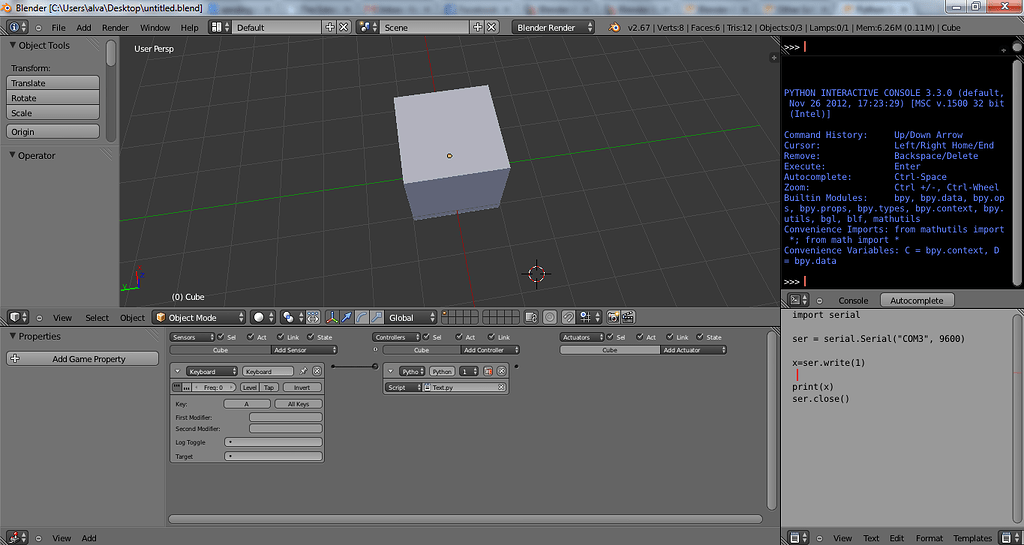Screen dimensions: 1024x545
Task: Remove the Python controller with X icon
Action: (501, 371)
